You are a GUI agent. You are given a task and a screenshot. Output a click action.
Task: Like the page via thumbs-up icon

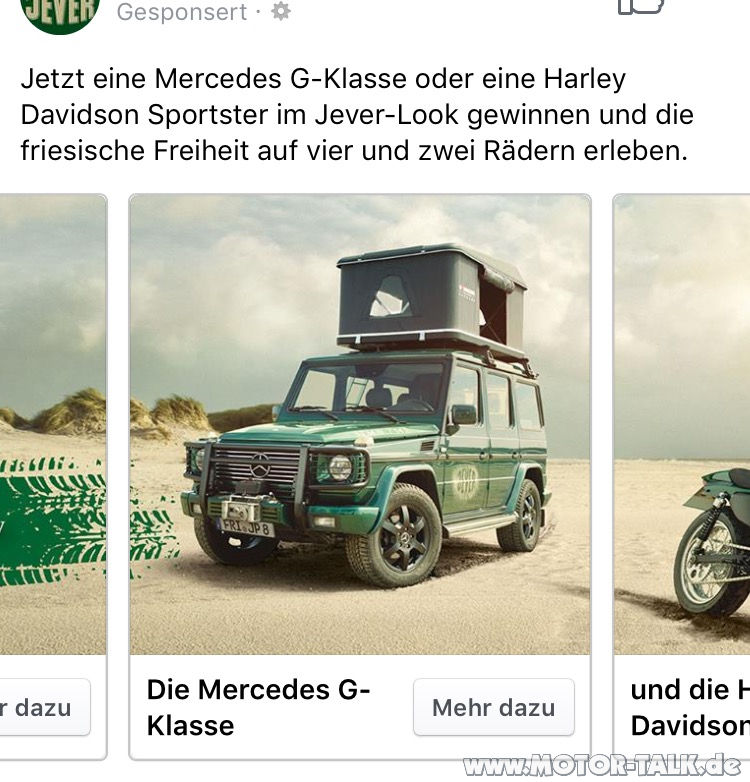[641, 6]
